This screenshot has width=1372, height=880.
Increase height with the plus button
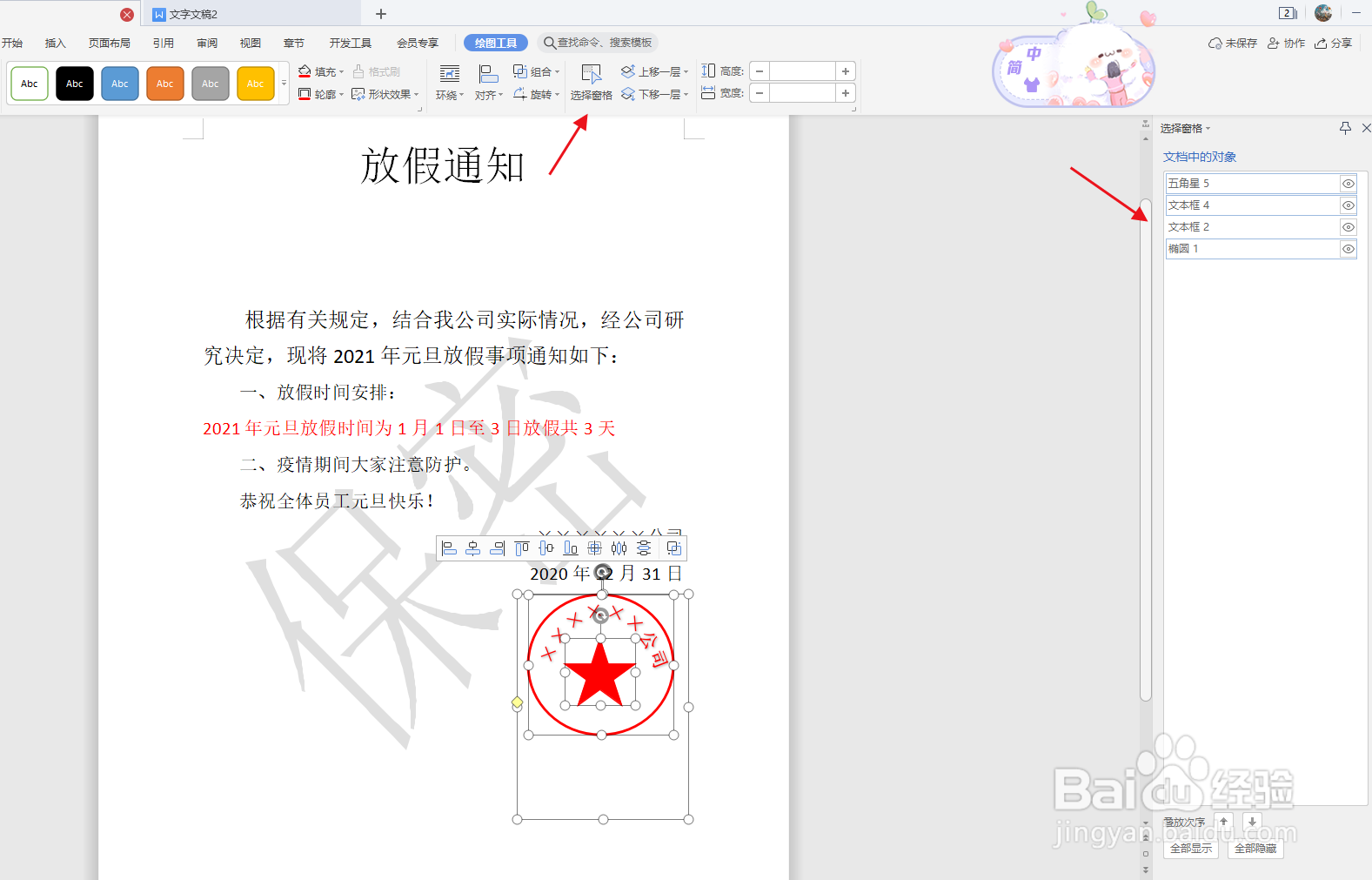[x=846, y=71]
